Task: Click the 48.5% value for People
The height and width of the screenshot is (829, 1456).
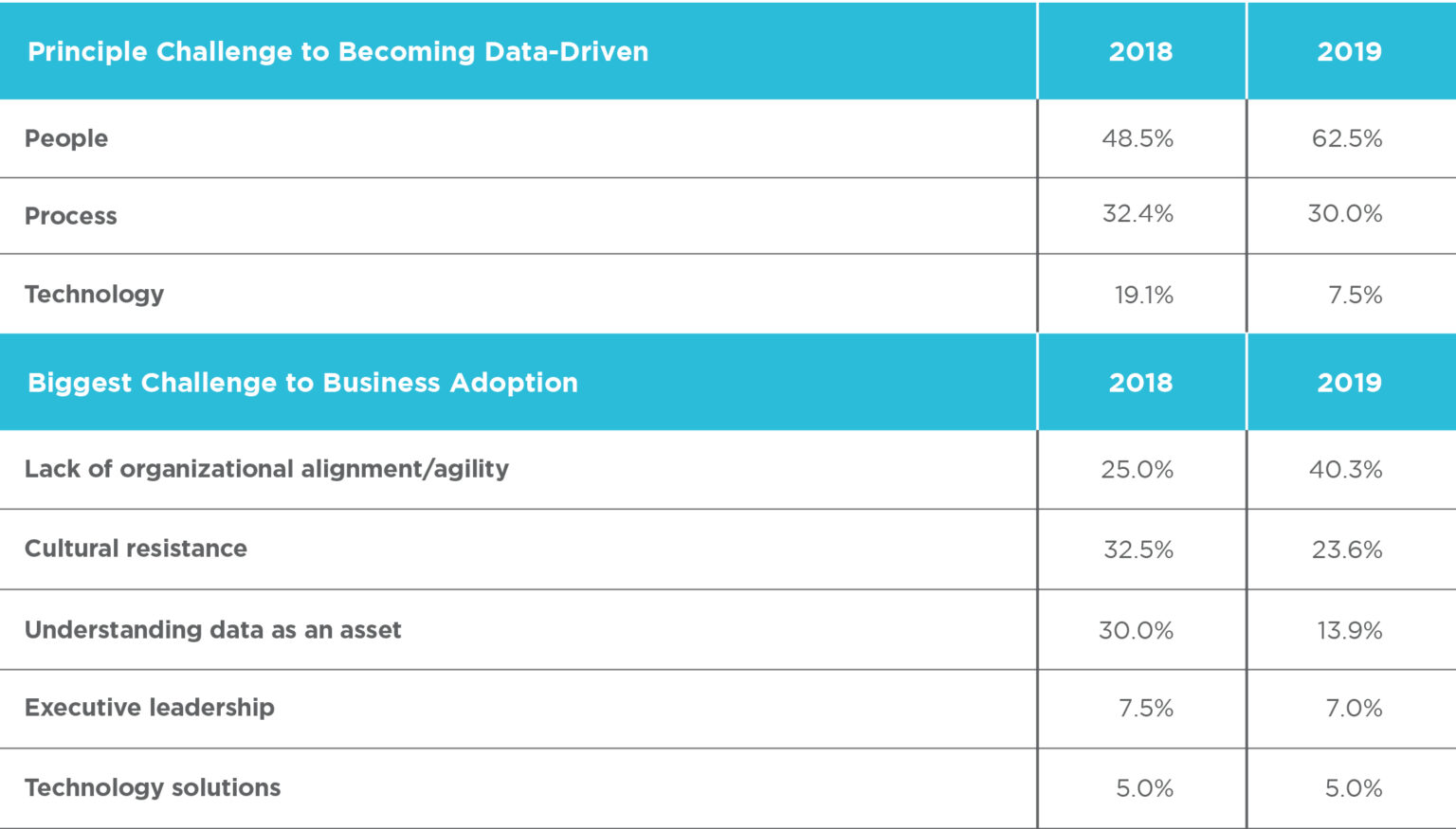Action: click(x=1137, y=138)
